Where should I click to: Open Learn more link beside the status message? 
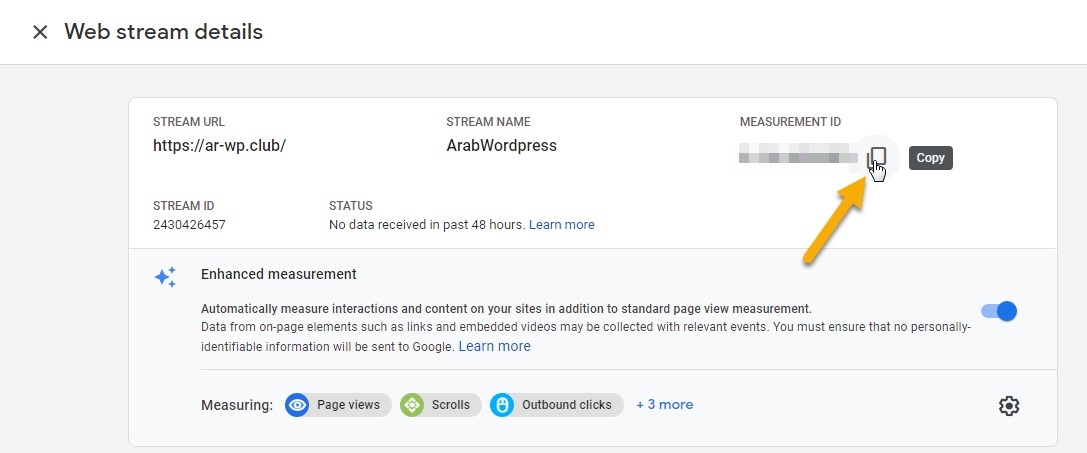tap(561, 225)
